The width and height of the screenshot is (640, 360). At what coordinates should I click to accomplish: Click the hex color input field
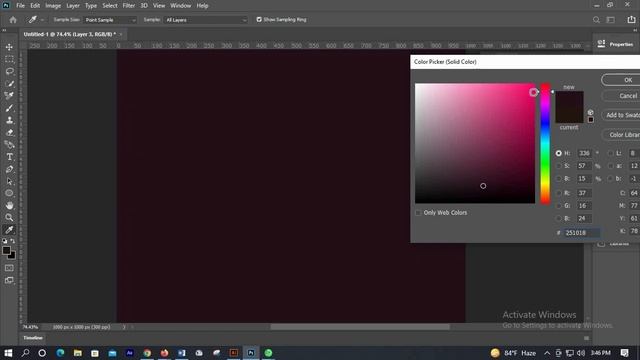point(582,233)
